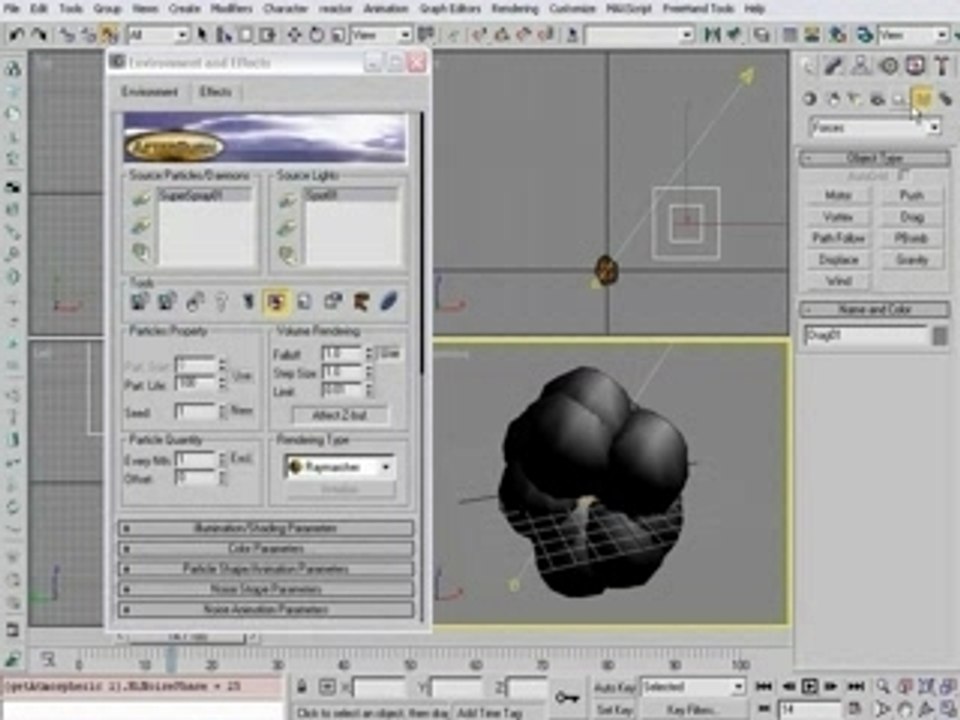960x720 pixels.
Task: Open the Hierarchy tab in command panel
Action: 861,66
